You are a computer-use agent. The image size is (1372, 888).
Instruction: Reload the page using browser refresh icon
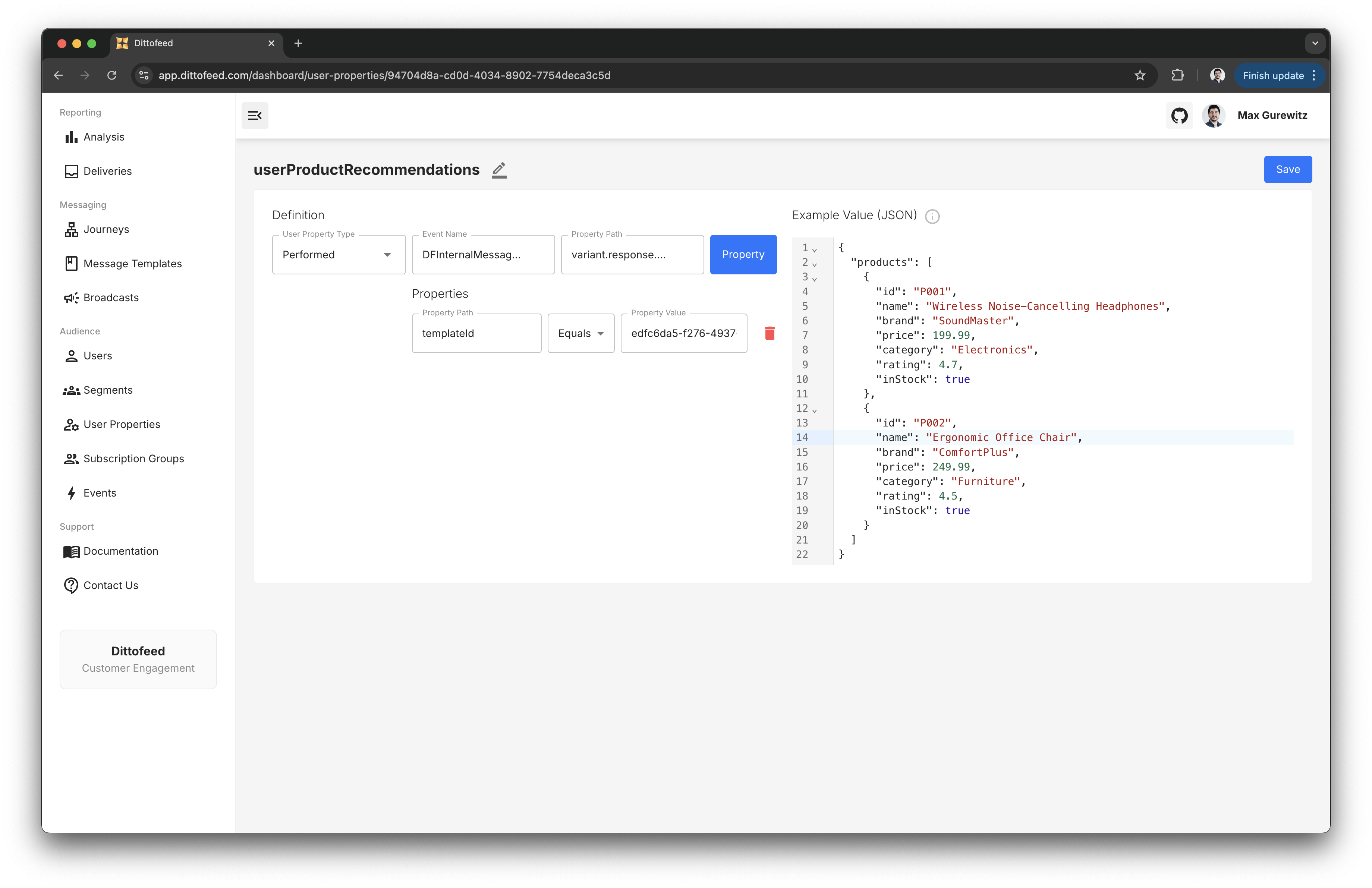click(112, 75)
